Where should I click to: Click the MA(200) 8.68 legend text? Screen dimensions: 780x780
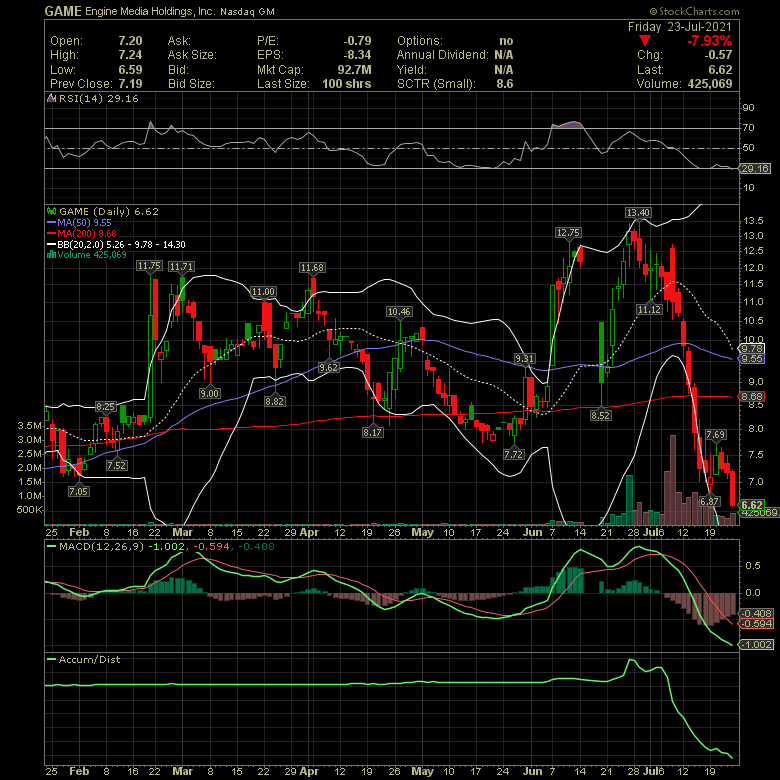(x=87, y=233)
